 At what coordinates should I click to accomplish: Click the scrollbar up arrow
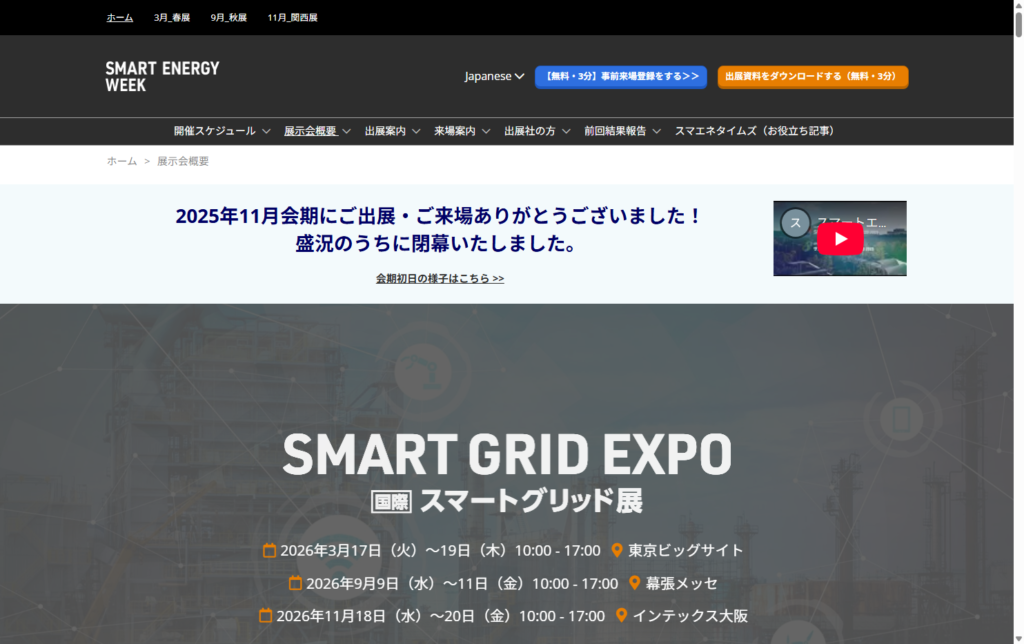pyautogui.click(x=1017, y=7)
